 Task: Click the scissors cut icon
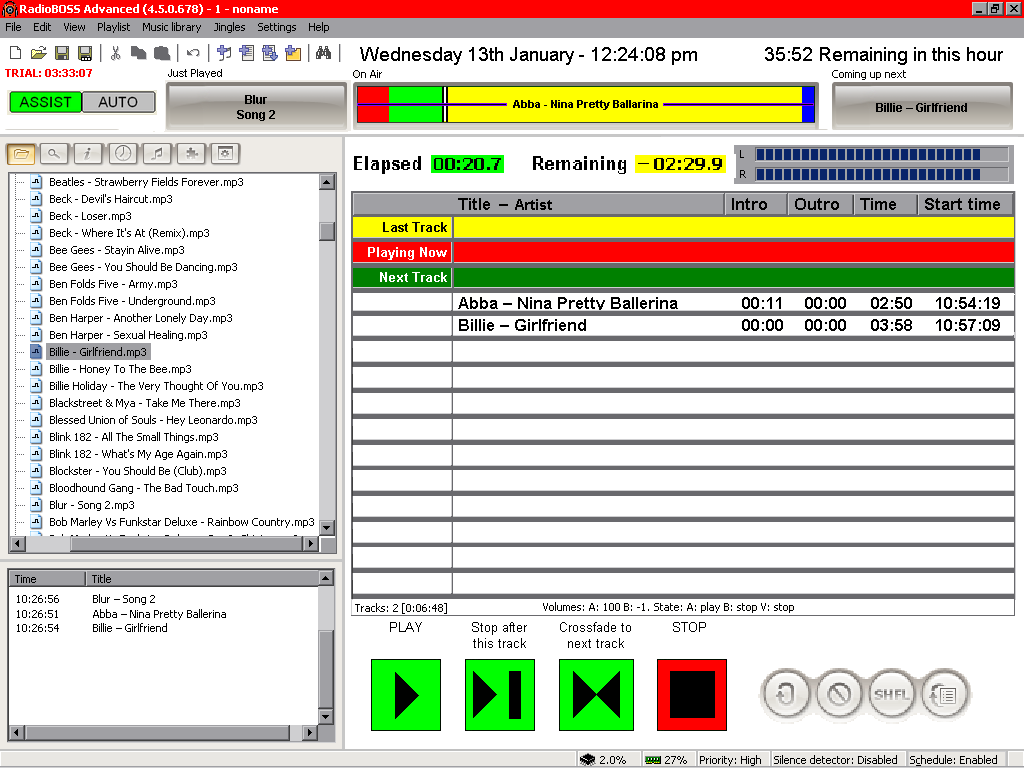(115, 53)
